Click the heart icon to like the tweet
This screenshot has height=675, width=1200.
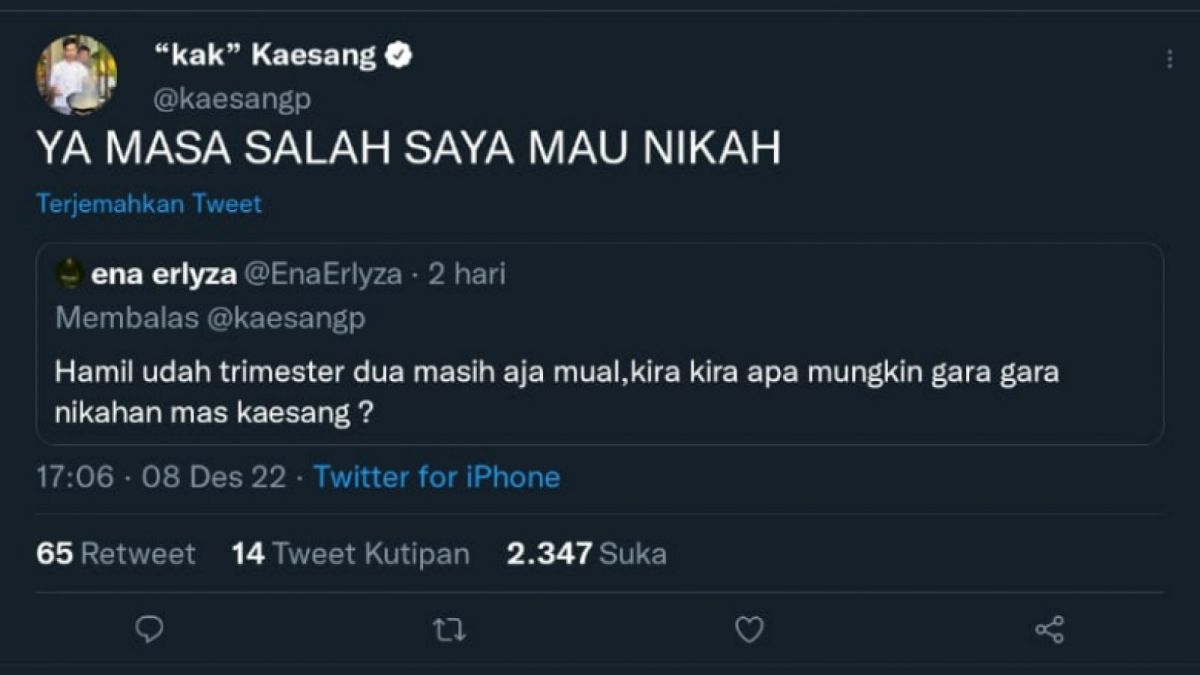748,629
